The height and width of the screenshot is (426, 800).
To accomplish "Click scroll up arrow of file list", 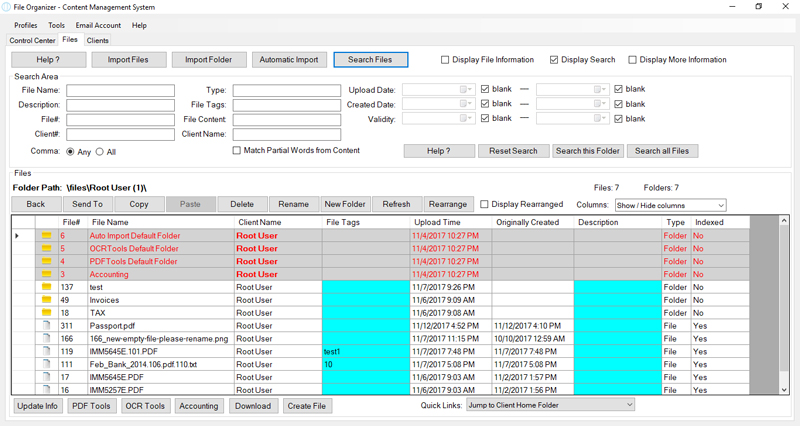I will click(784, 220).
